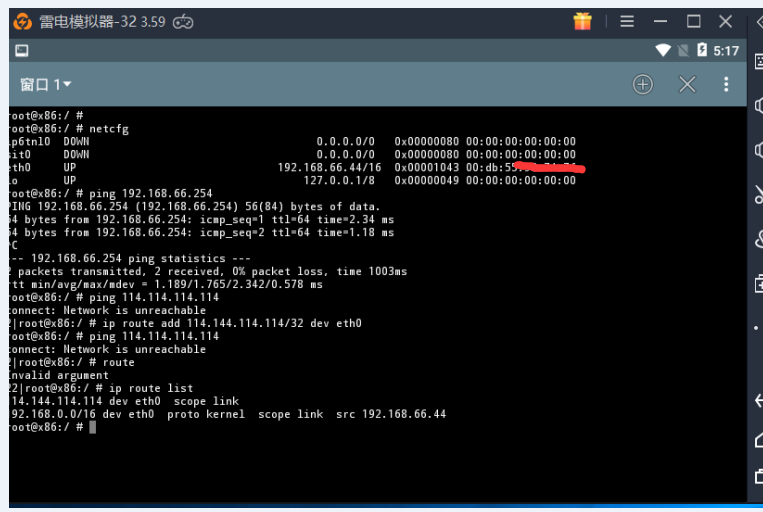Minimize the emulator window

[x=660, y=21]
